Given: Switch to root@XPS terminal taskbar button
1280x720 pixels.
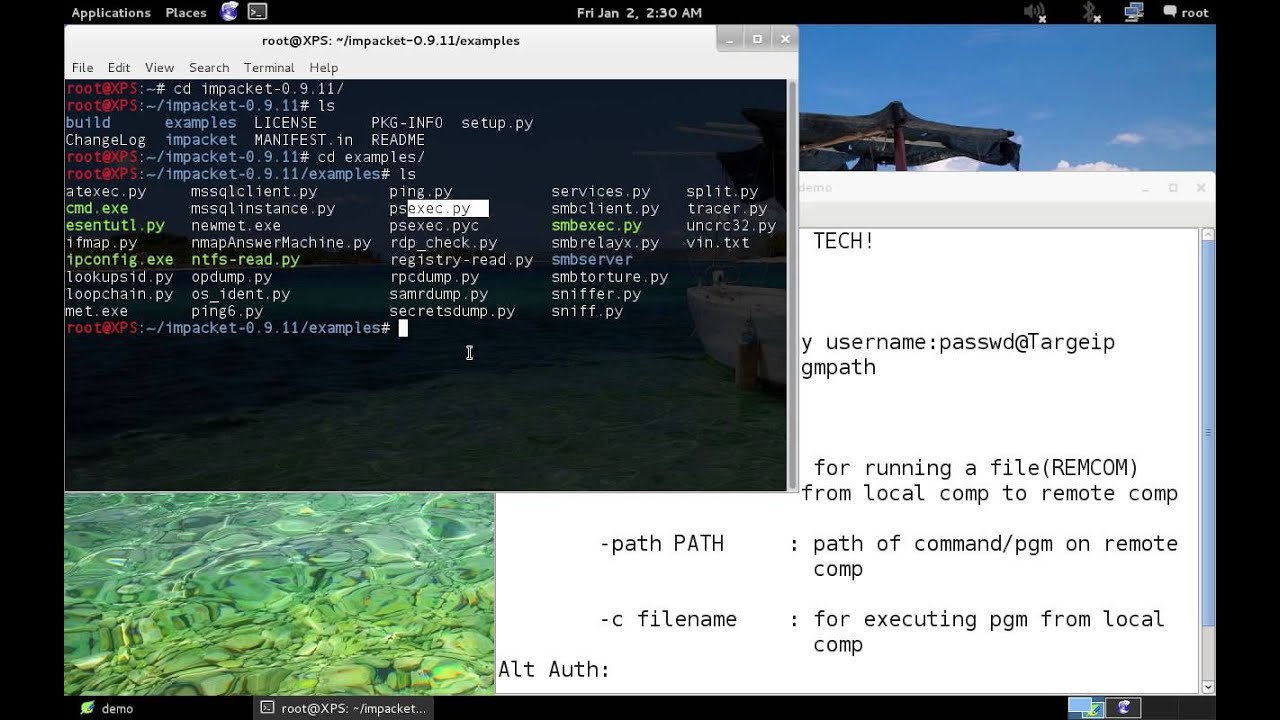Looking at the screenshot, I should pos(345,708).
